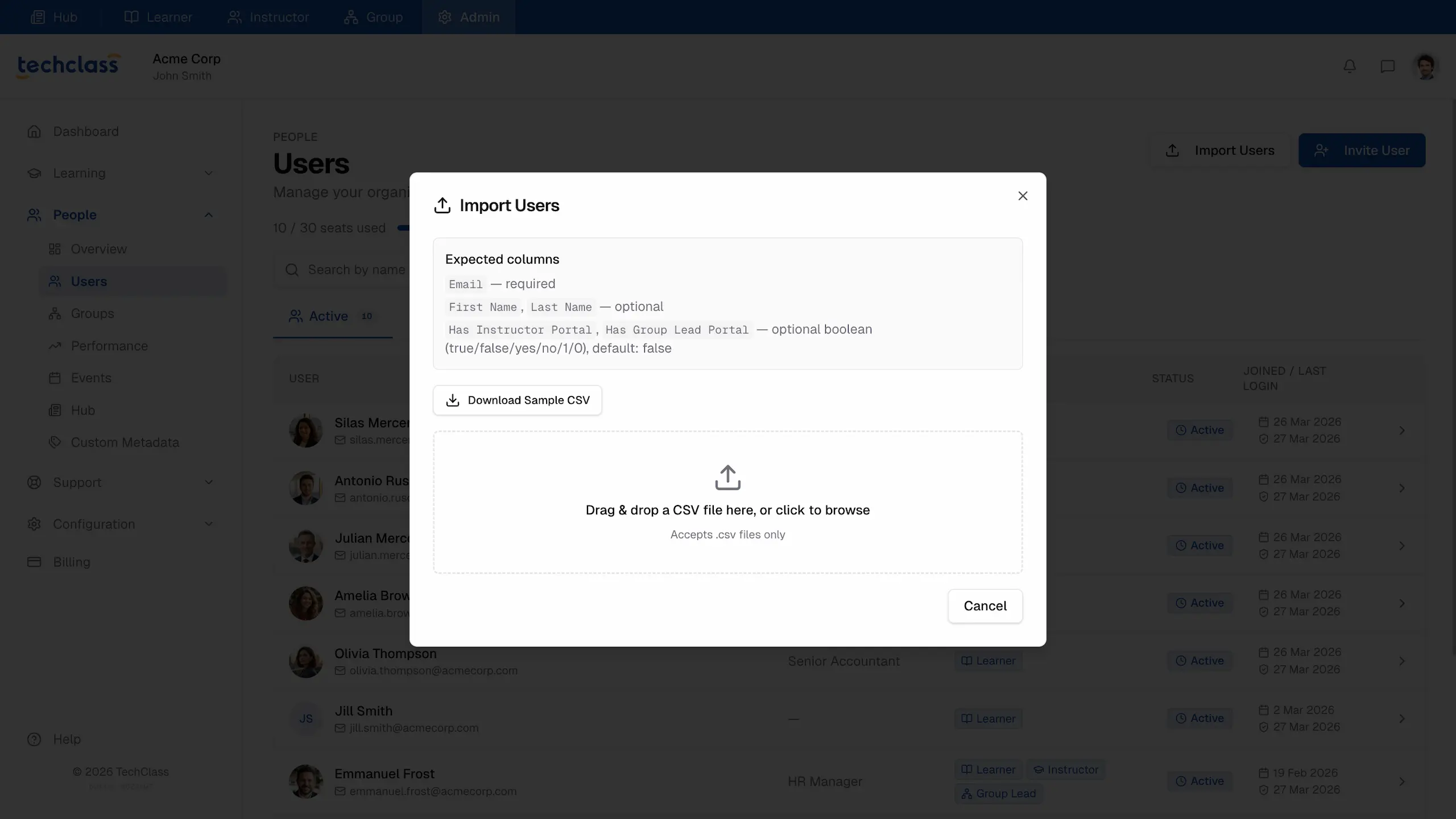This screenshot has height=819, width=1456.
Task: Open John Smith profile avatar
Action: tap(1425, 67)
